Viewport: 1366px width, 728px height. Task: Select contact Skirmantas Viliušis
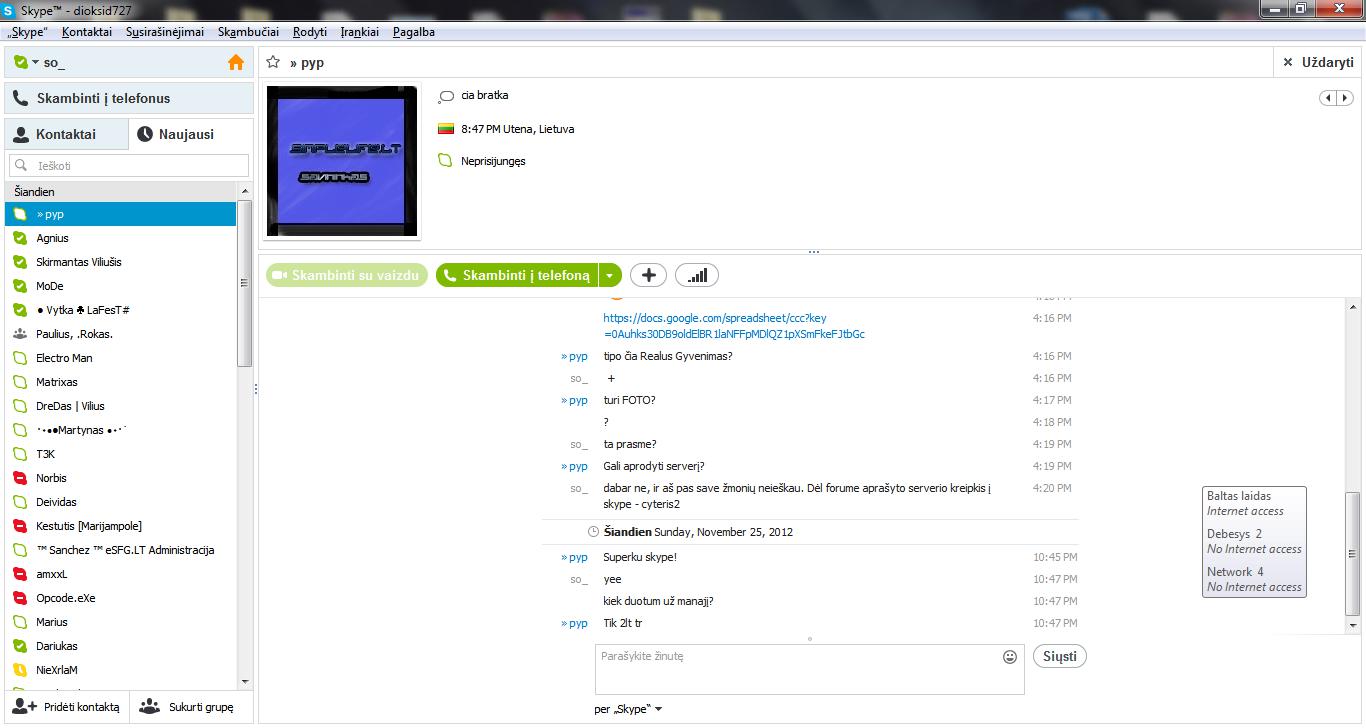point(120,262)
